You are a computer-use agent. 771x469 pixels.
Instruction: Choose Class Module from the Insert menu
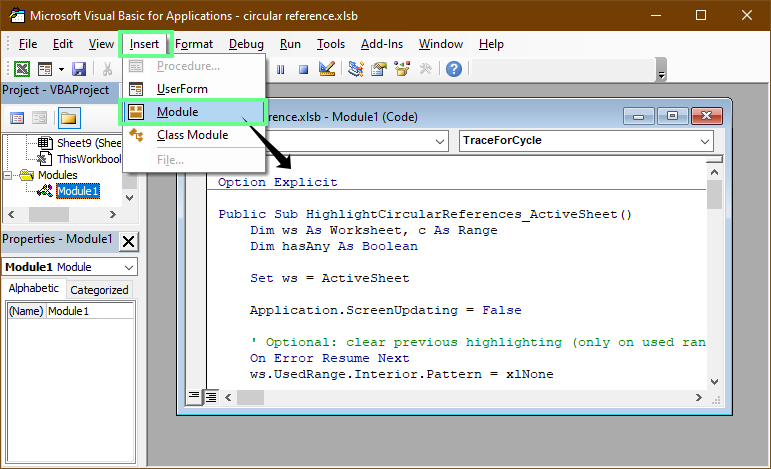194,135
